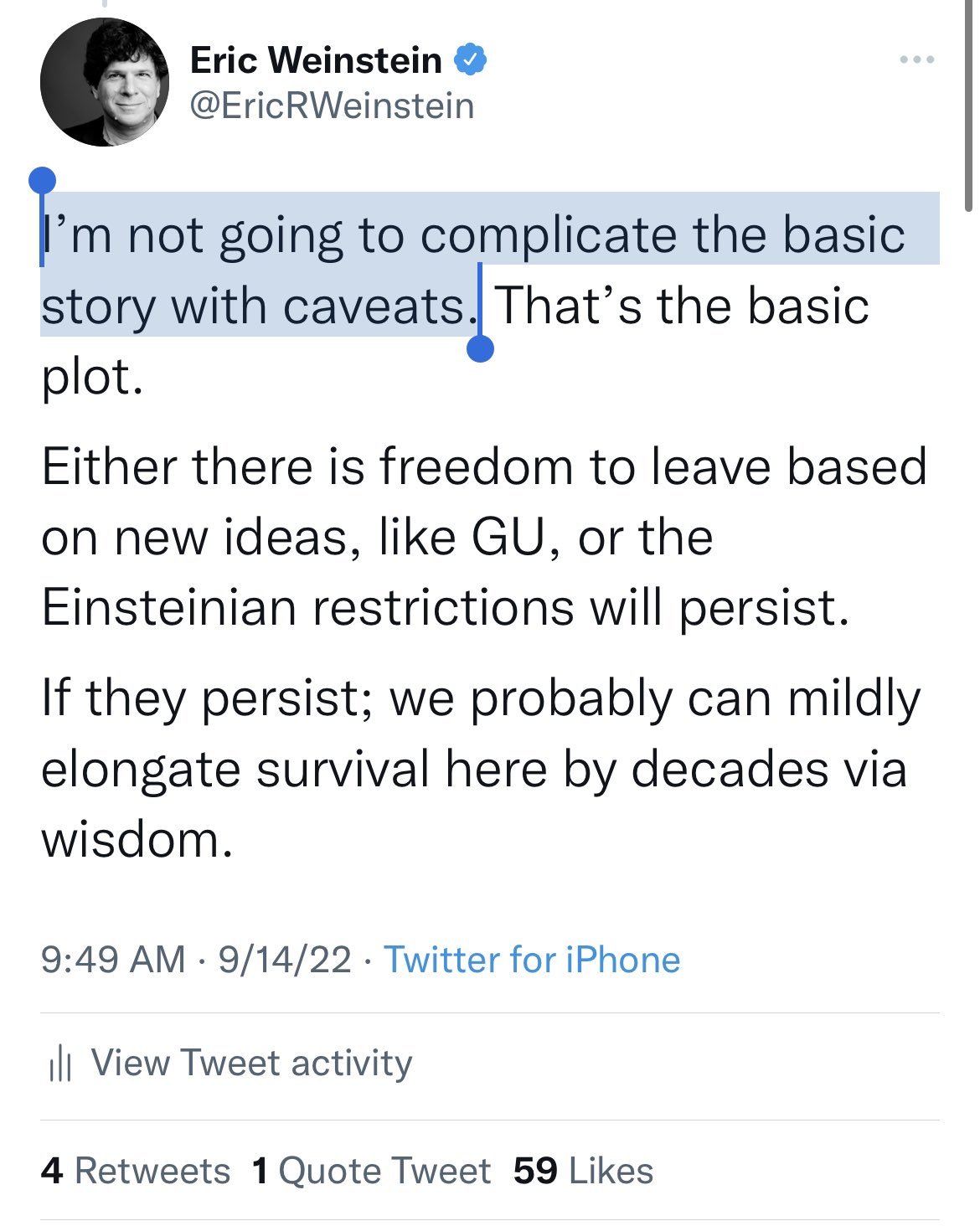Click the highlighted "complicate the basic" text

pyautogui.click(x=662, y=234)
